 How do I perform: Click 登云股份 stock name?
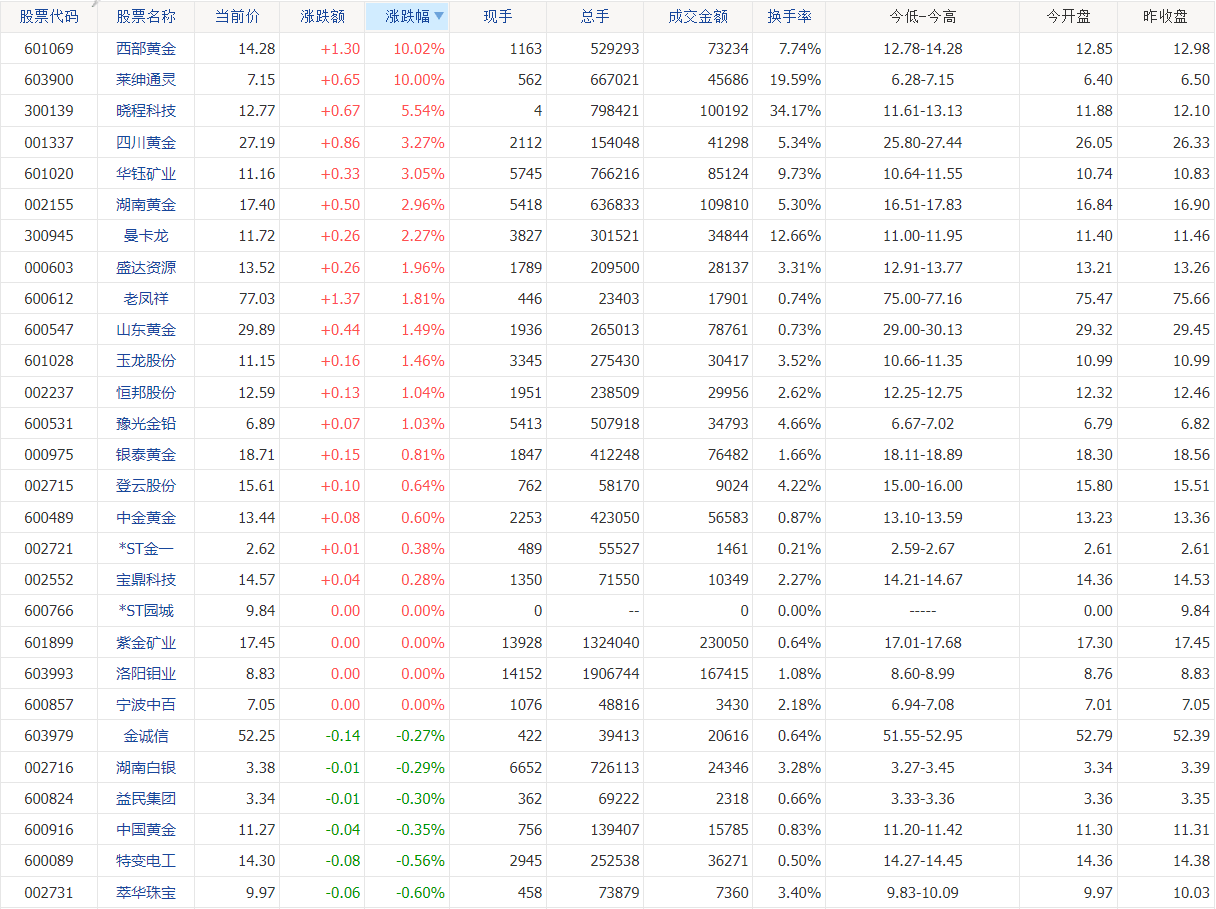[x=146, y=486]
